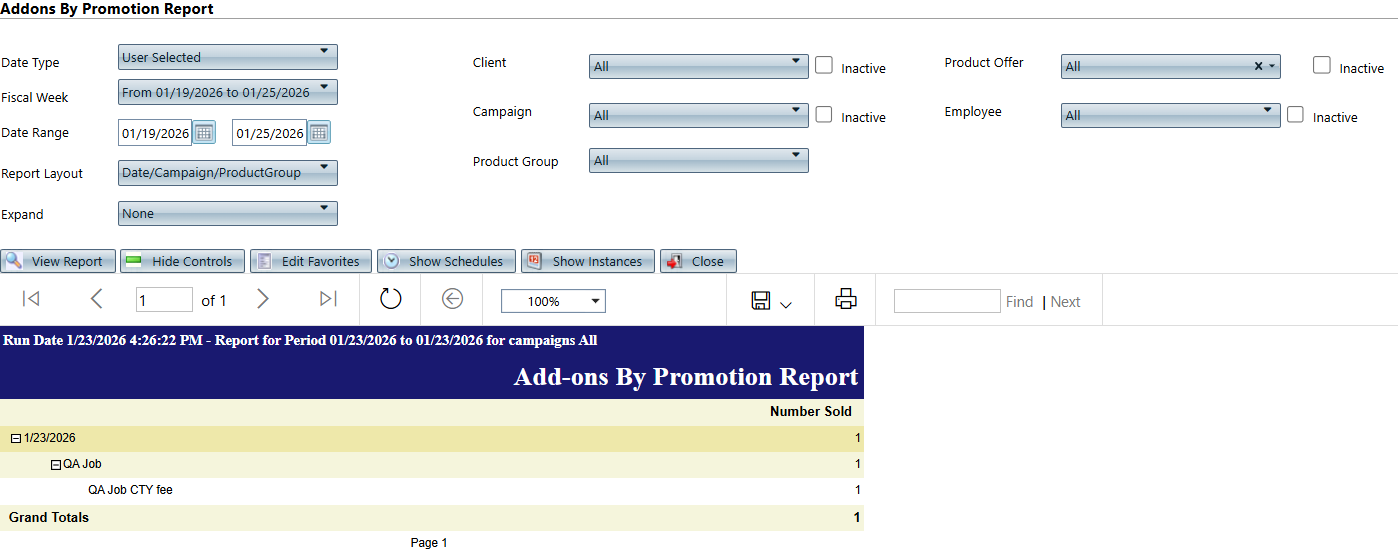
Task: Open the start date calendar picker
Action: 204,133
